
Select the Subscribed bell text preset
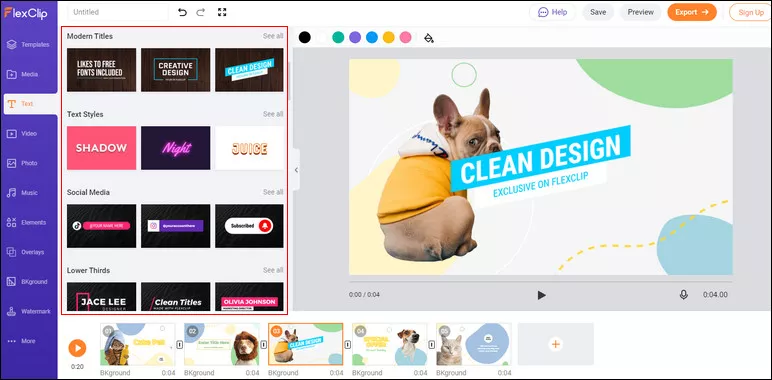pos(249,226)
